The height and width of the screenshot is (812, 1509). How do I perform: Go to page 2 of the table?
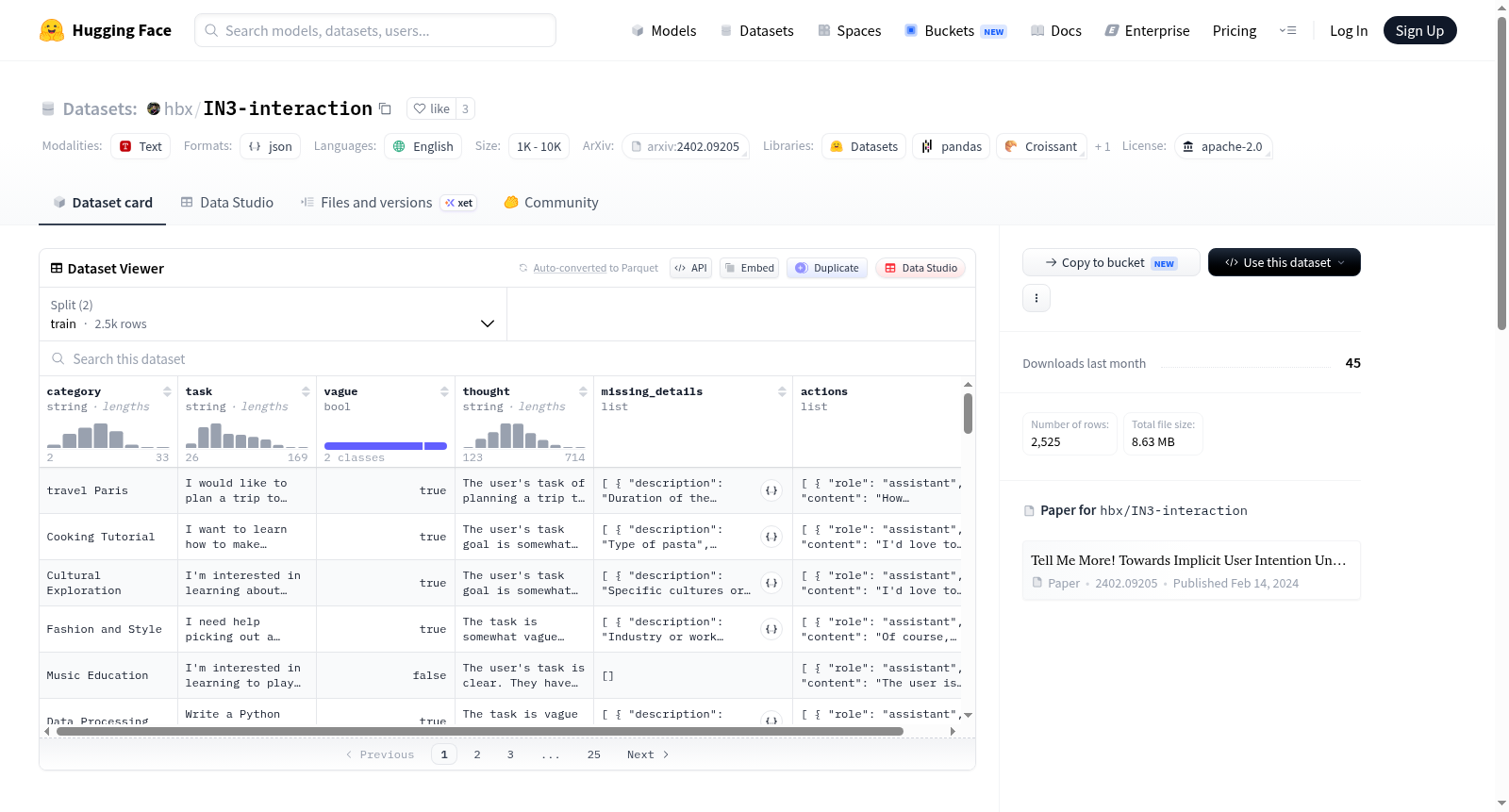coord(477,754)
